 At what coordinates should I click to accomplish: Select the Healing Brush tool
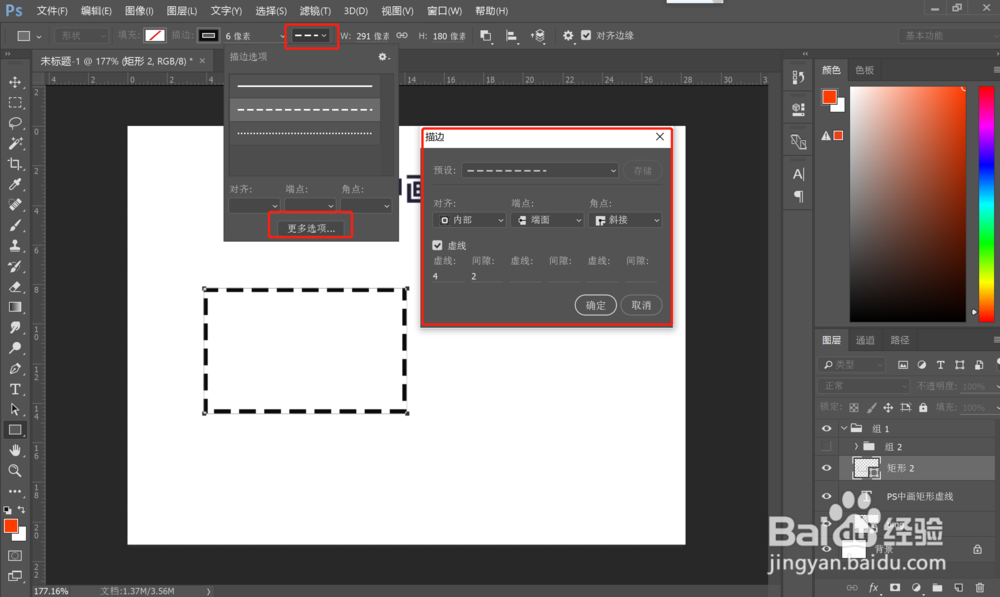15,205
